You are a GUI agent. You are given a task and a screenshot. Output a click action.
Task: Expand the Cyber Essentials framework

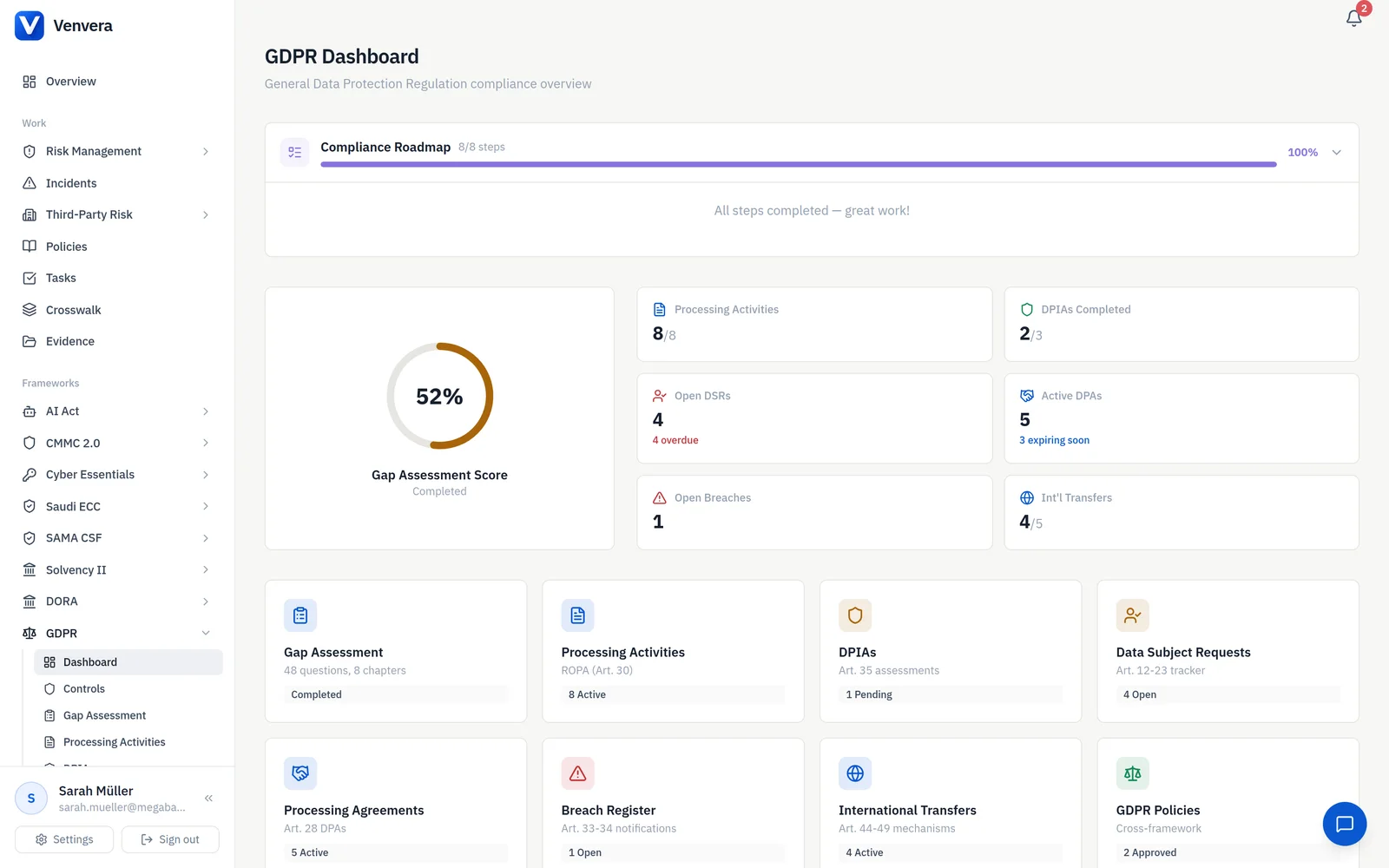(206, 475)
